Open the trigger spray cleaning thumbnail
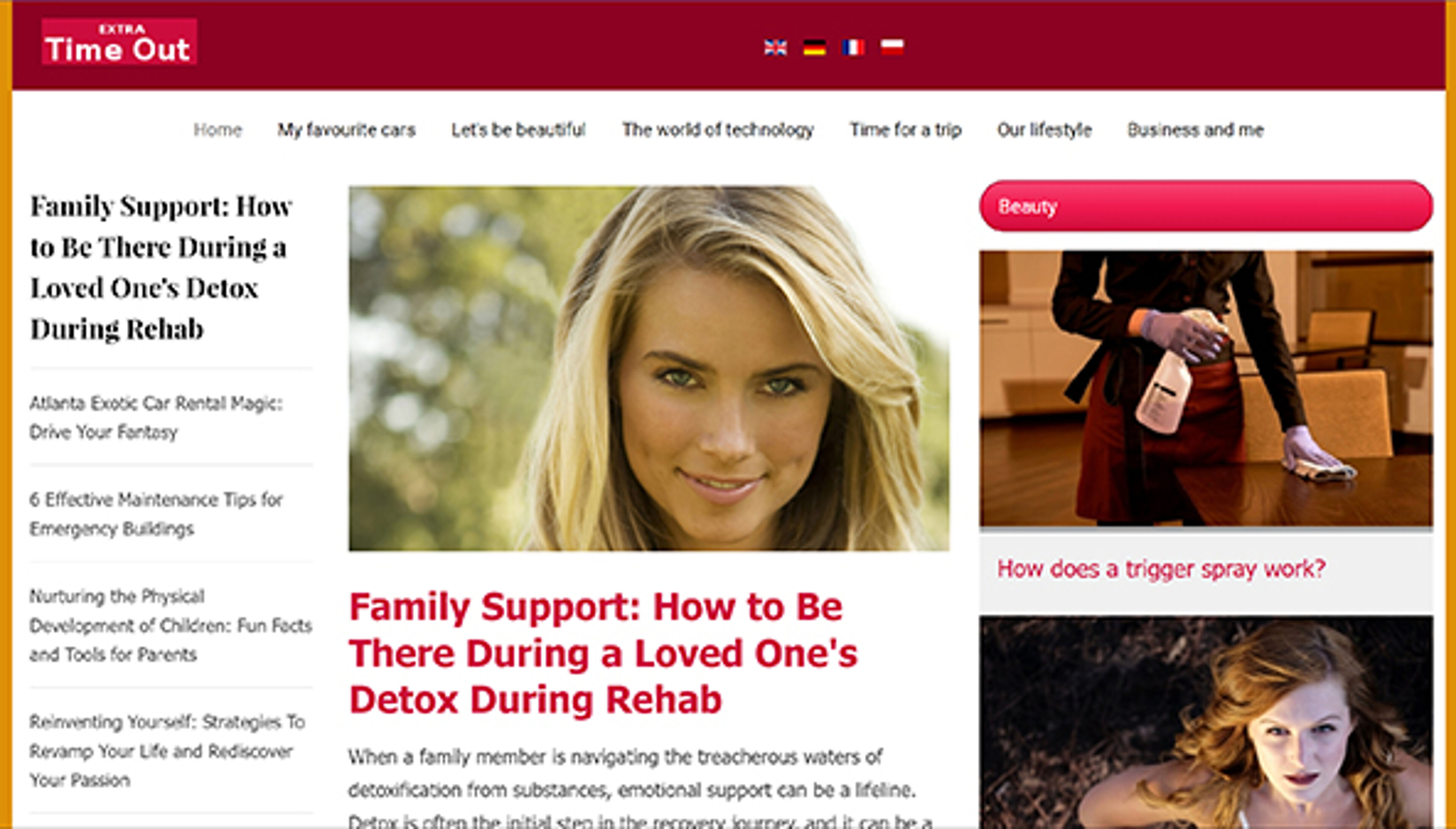This screenshot has height=829, width=1456. (1206, 388)
